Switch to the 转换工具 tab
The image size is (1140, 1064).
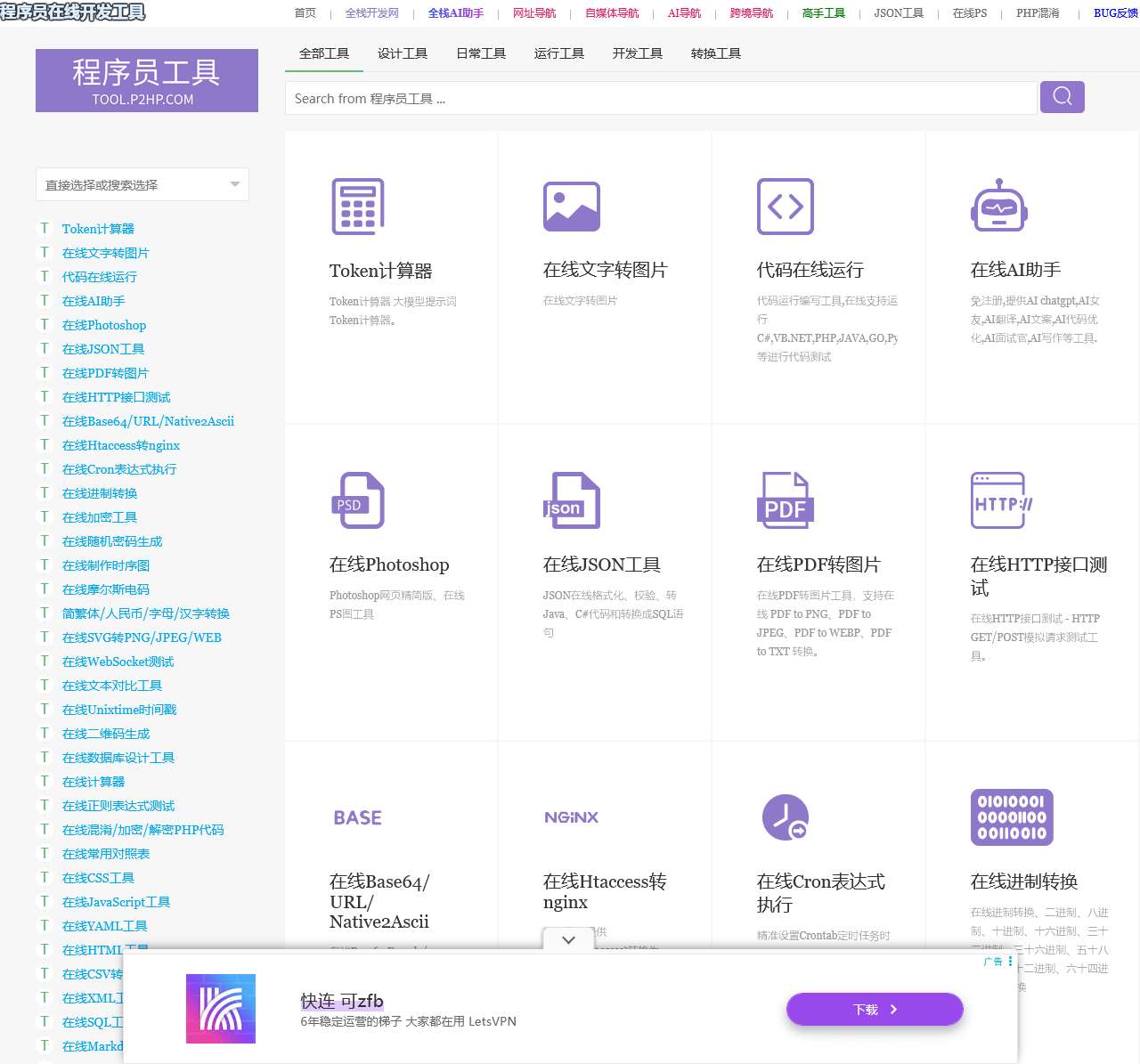[716, 53]
